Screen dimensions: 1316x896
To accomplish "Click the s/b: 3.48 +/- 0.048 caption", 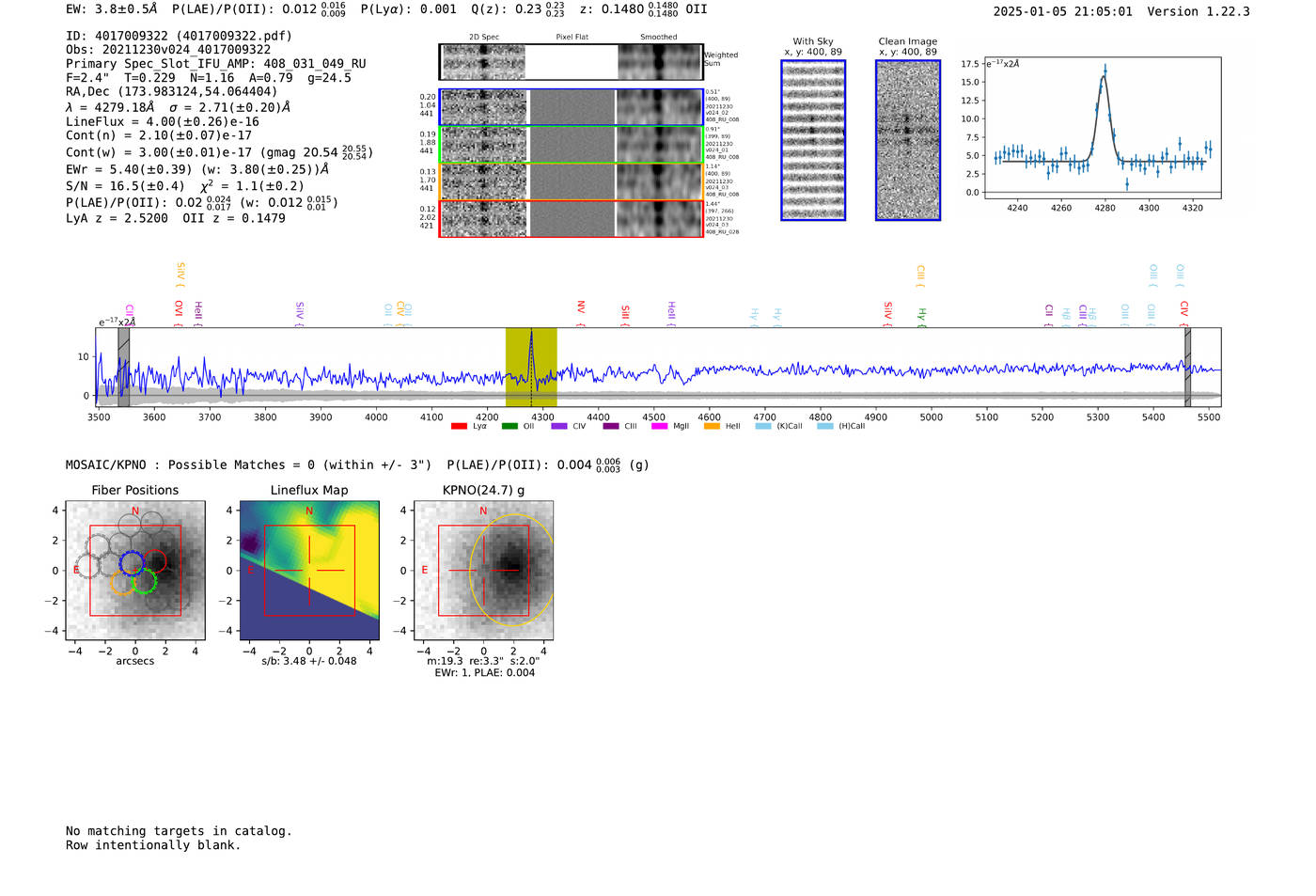I will tap(309, 661).
